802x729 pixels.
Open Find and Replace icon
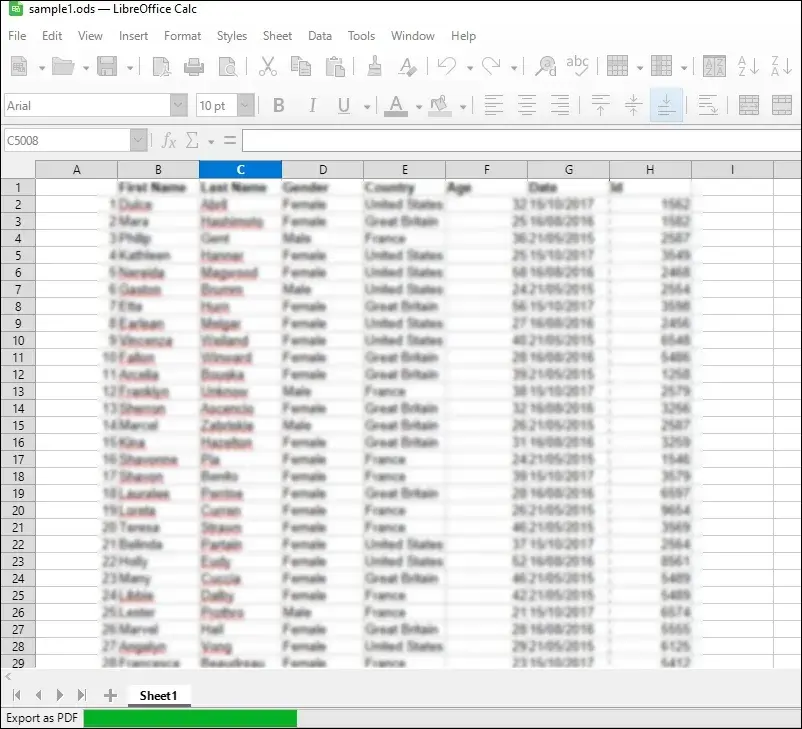(x=546, y=67)
